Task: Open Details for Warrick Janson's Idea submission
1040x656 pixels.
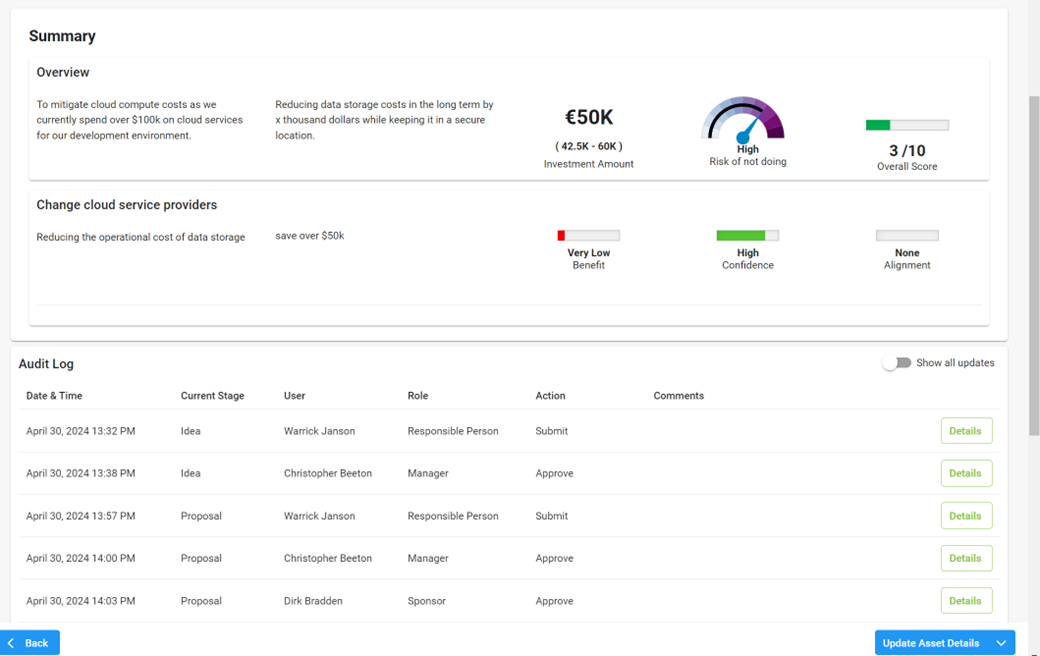Action: coord(966,430)
